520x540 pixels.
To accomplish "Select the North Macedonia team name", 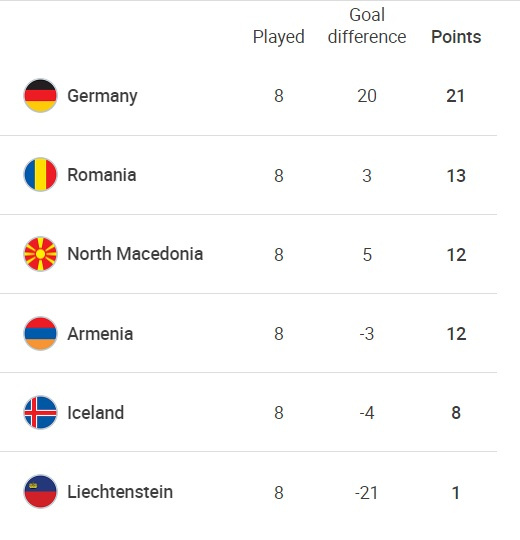I will [135, 254].
